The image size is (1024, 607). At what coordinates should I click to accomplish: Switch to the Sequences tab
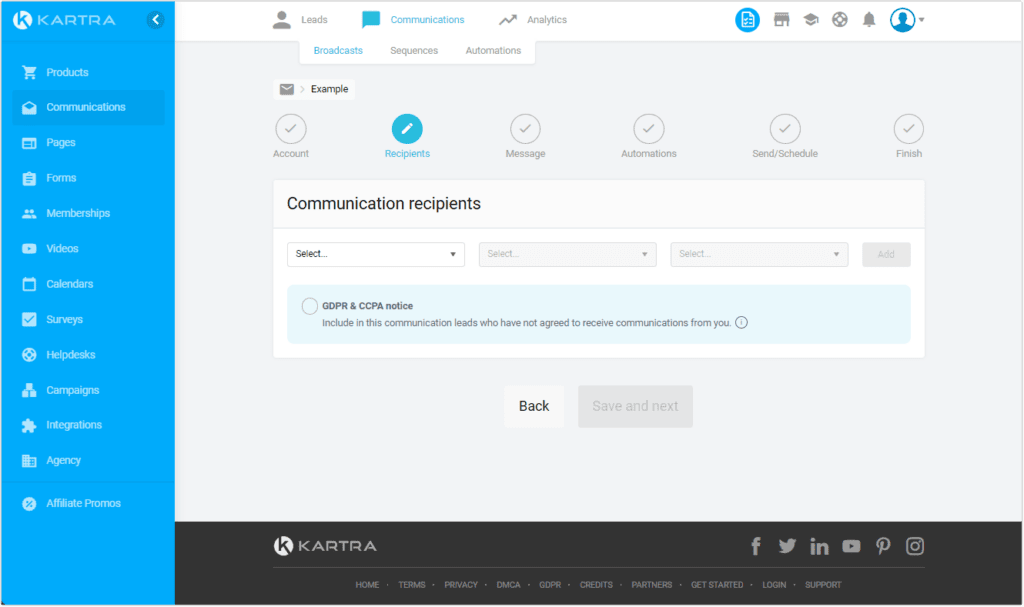(414, 50)
